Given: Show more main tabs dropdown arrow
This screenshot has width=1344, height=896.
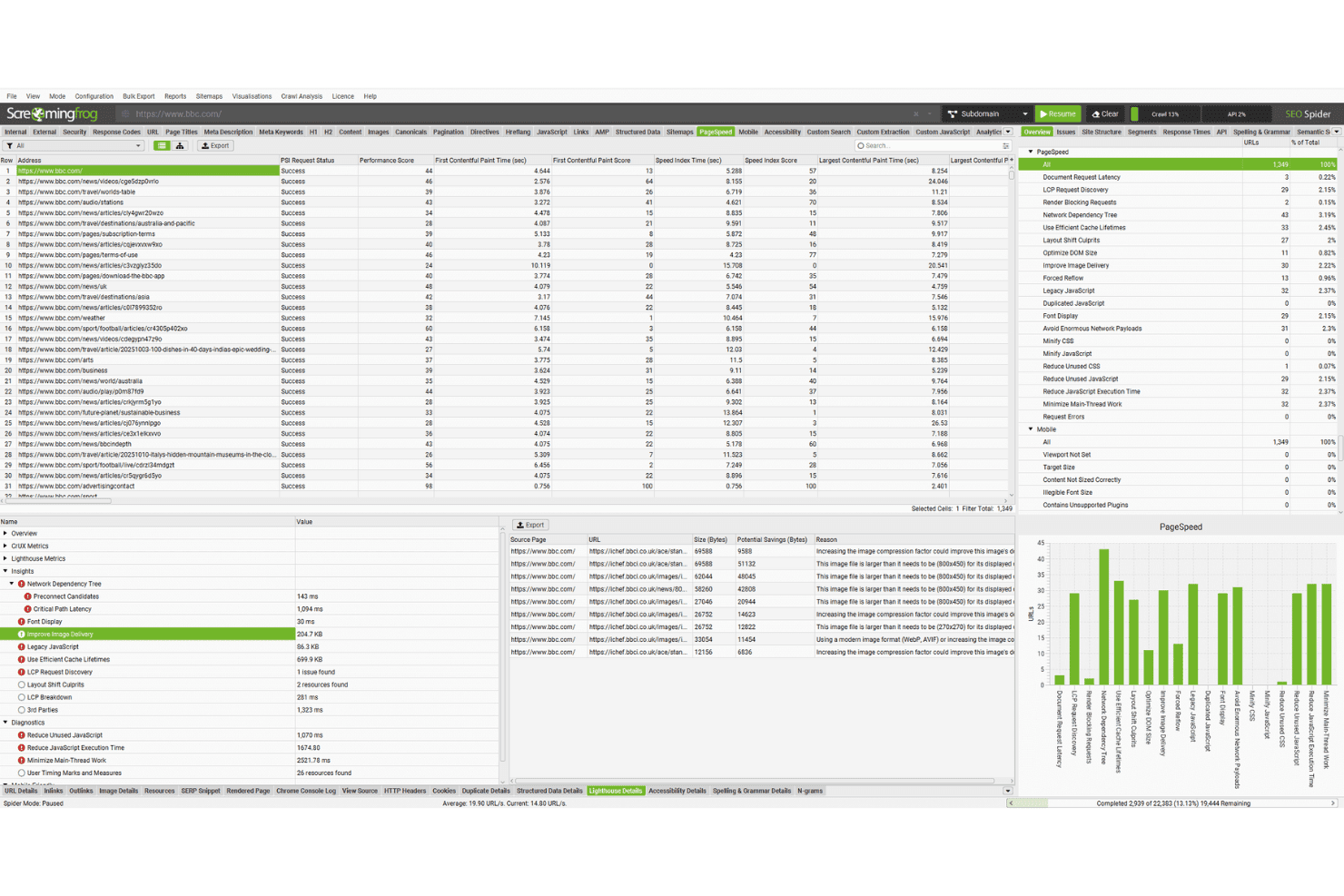Looking at the screenshot, I should click(1008, 132).
